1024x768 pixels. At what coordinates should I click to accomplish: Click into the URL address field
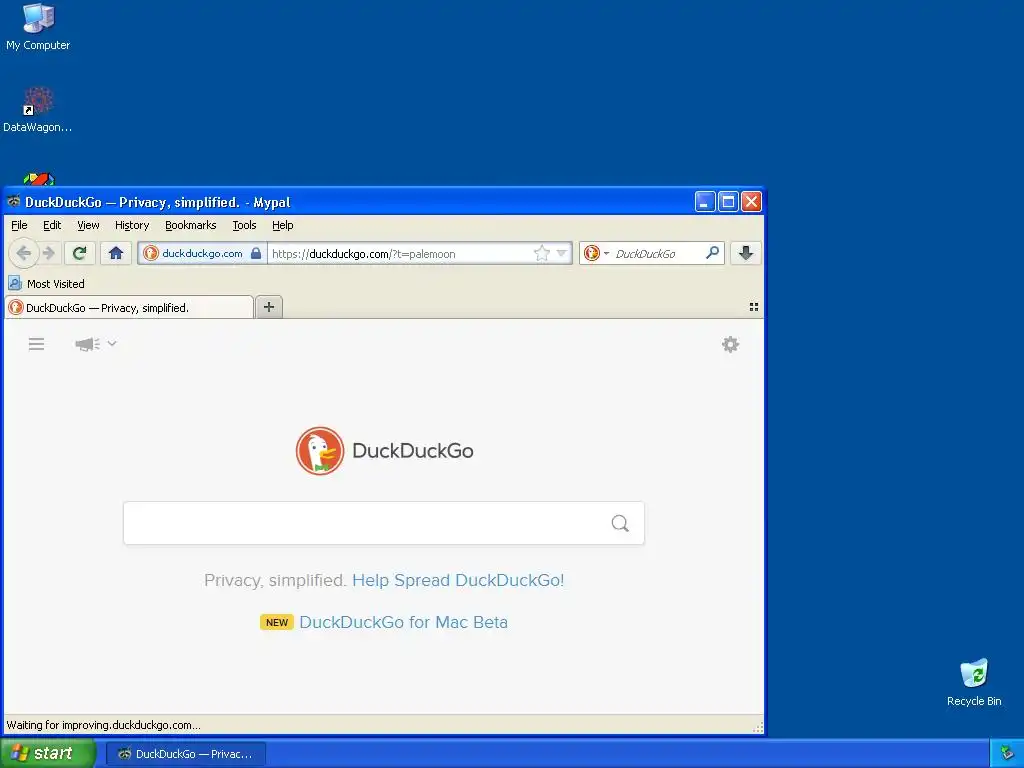[400, 253]
